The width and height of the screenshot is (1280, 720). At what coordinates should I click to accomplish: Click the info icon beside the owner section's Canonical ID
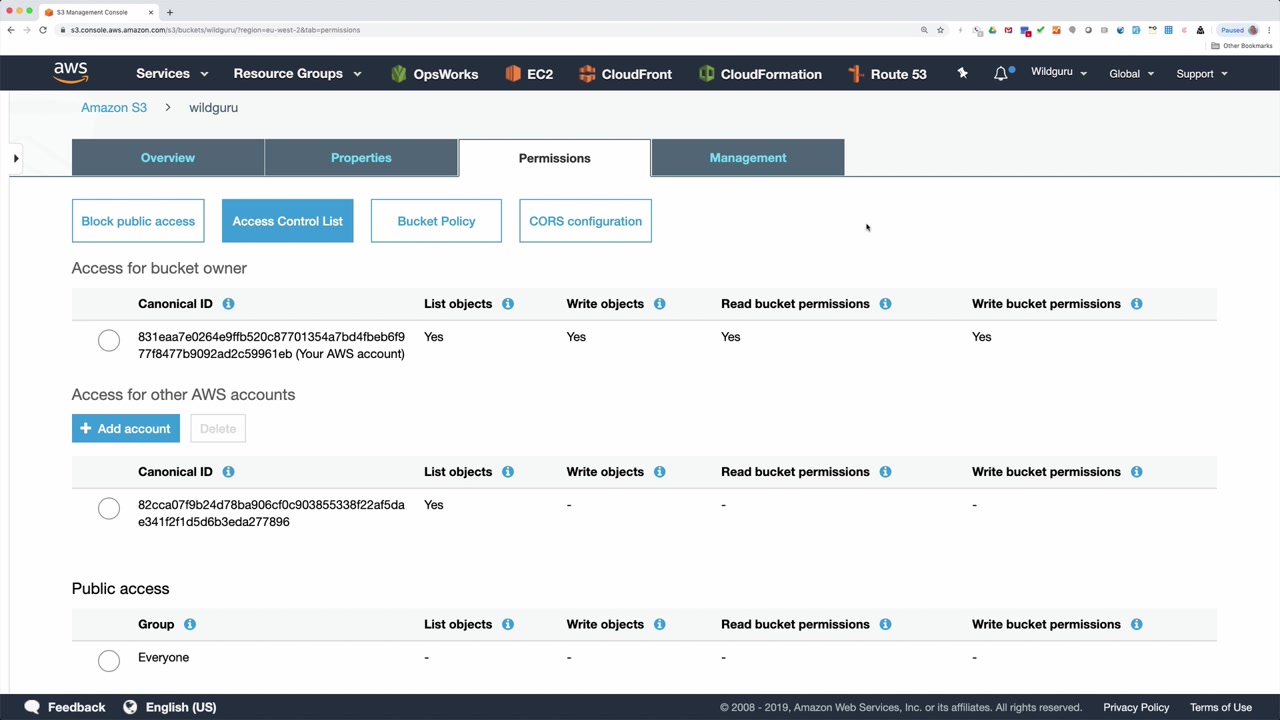(x=228, y=304)
